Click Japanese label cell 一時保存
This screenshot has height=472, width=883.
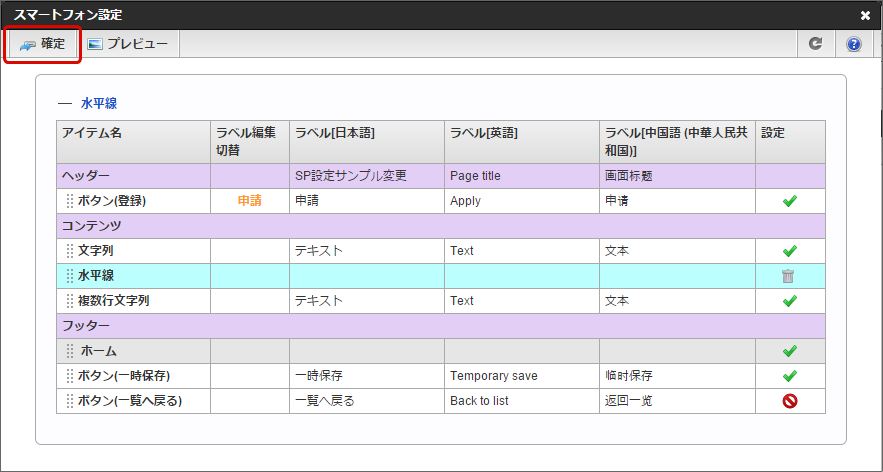pos(320,376)
